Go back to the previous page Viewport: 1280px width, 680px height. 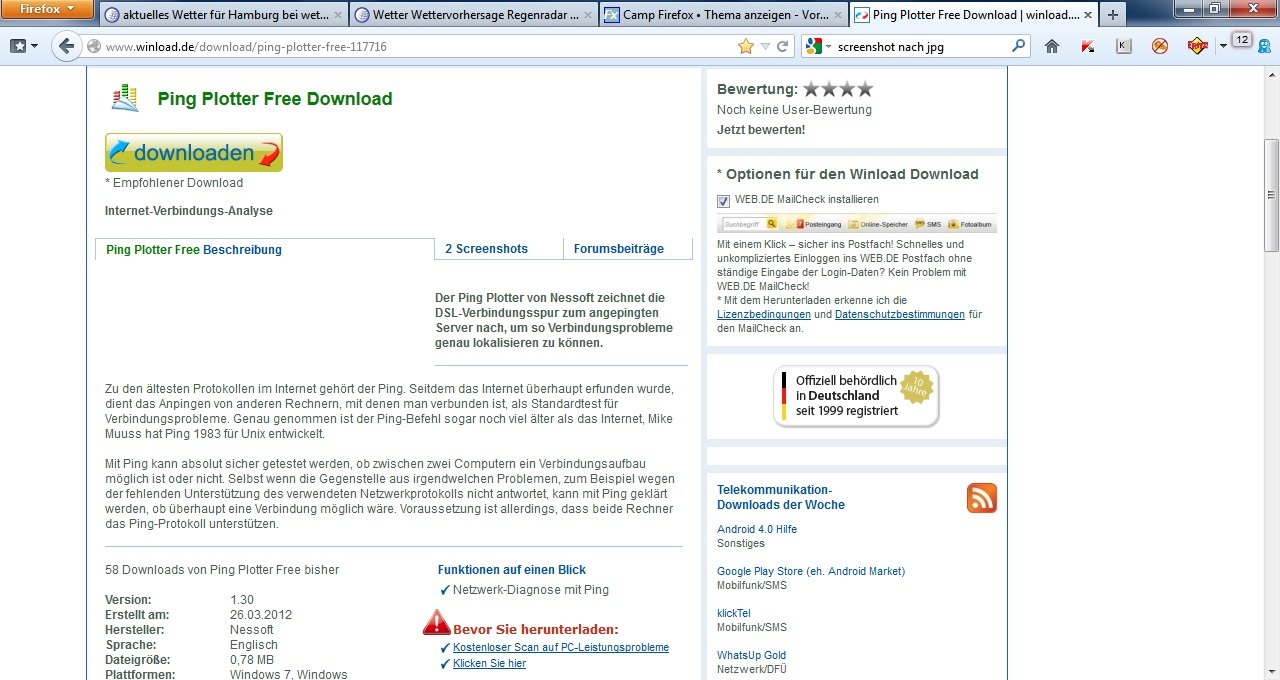66,46
